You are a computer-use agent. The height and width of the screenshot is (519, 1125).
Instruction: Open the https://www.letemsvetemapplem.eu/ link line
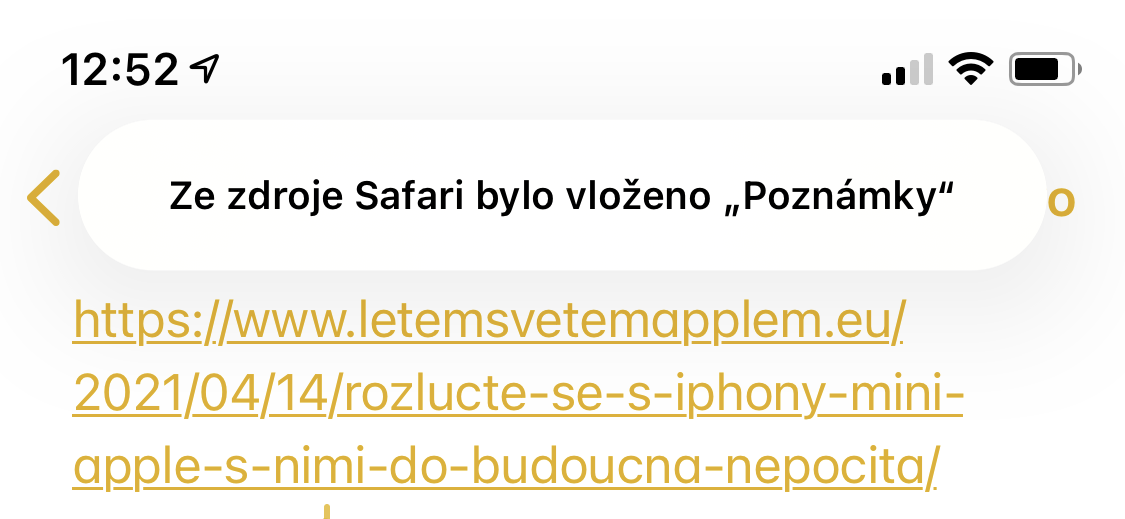(x=489, y=323)
